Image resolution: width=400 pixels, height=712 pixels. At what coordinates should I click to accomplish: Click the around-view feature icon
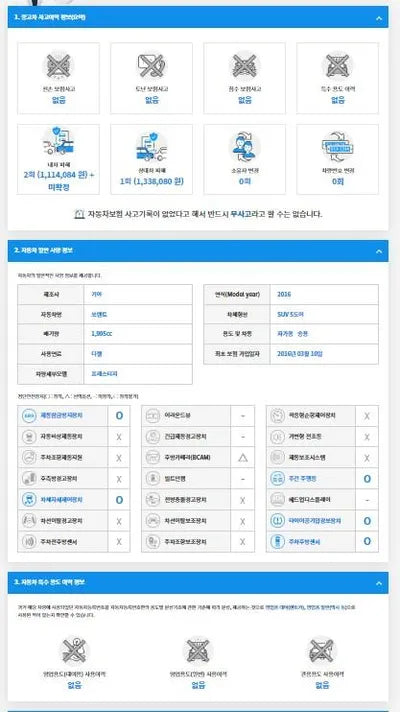(x=153, y=415)
